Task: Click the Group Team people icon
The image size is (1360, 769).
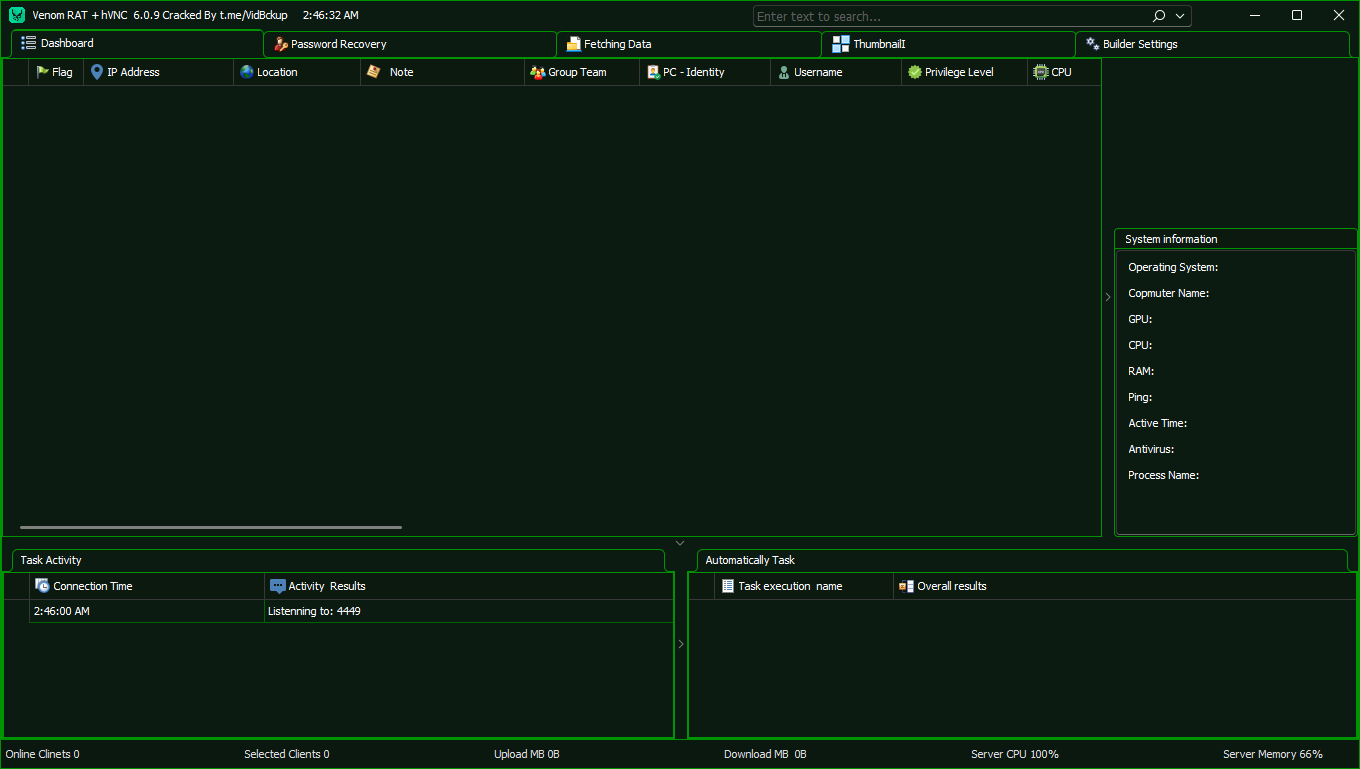Action: [x=538, y=72]
